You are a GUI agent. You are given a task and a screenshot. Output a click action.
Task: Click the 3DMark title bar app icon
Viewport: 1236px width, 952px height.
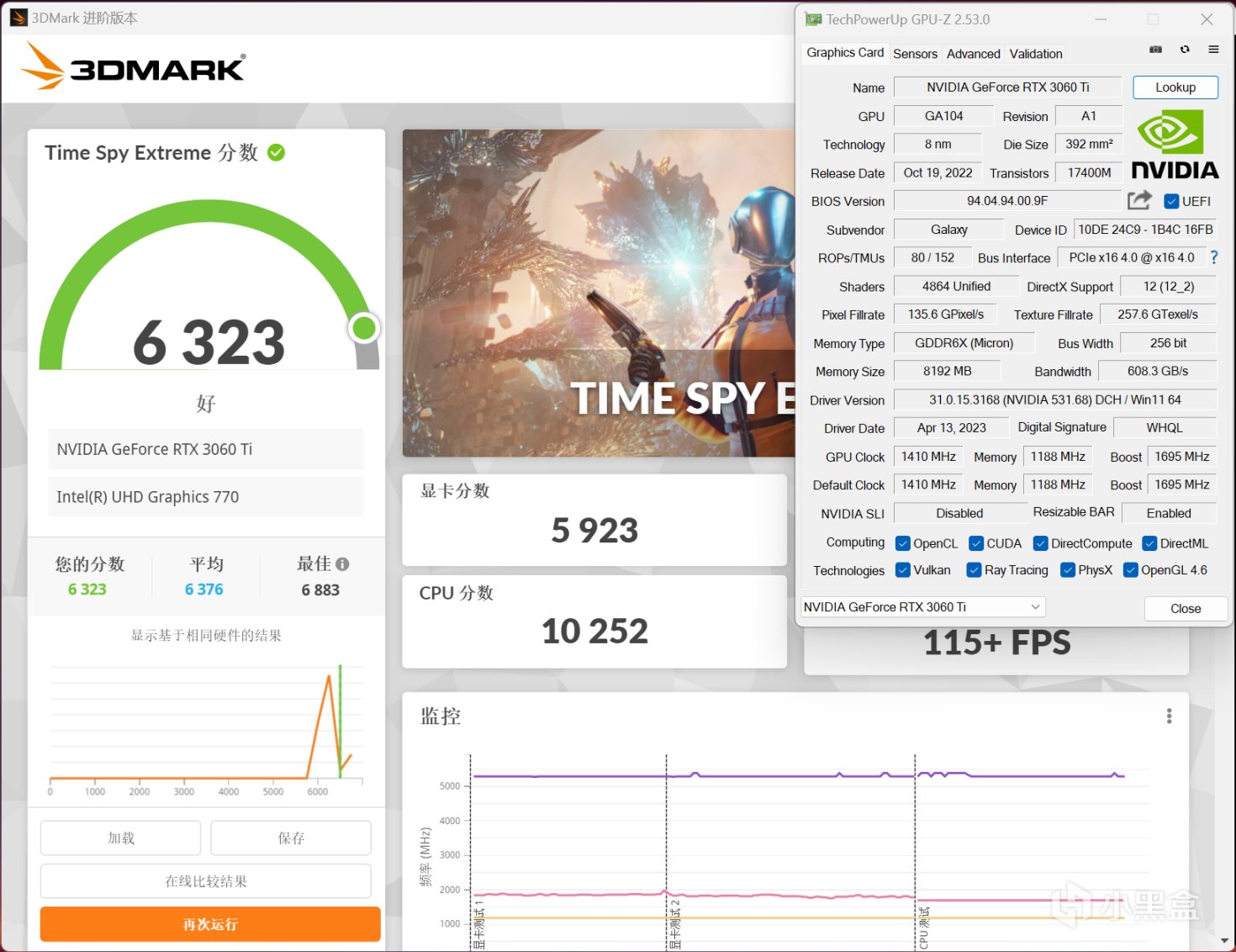click(18, 18)
